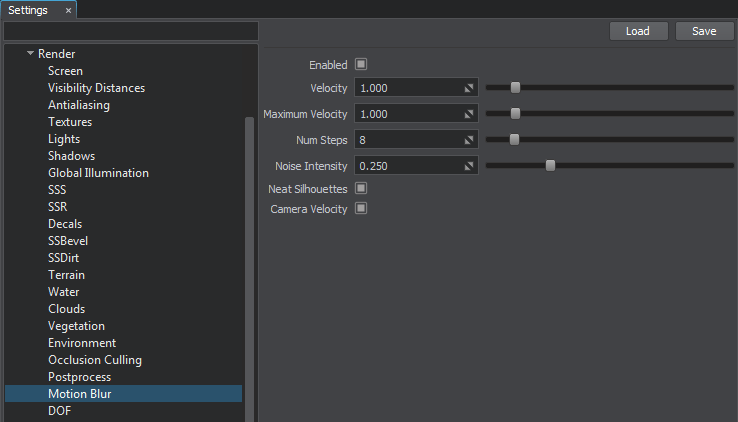Open the DOF settings item
The image size is (738, 422).
(x=59, y=411)
